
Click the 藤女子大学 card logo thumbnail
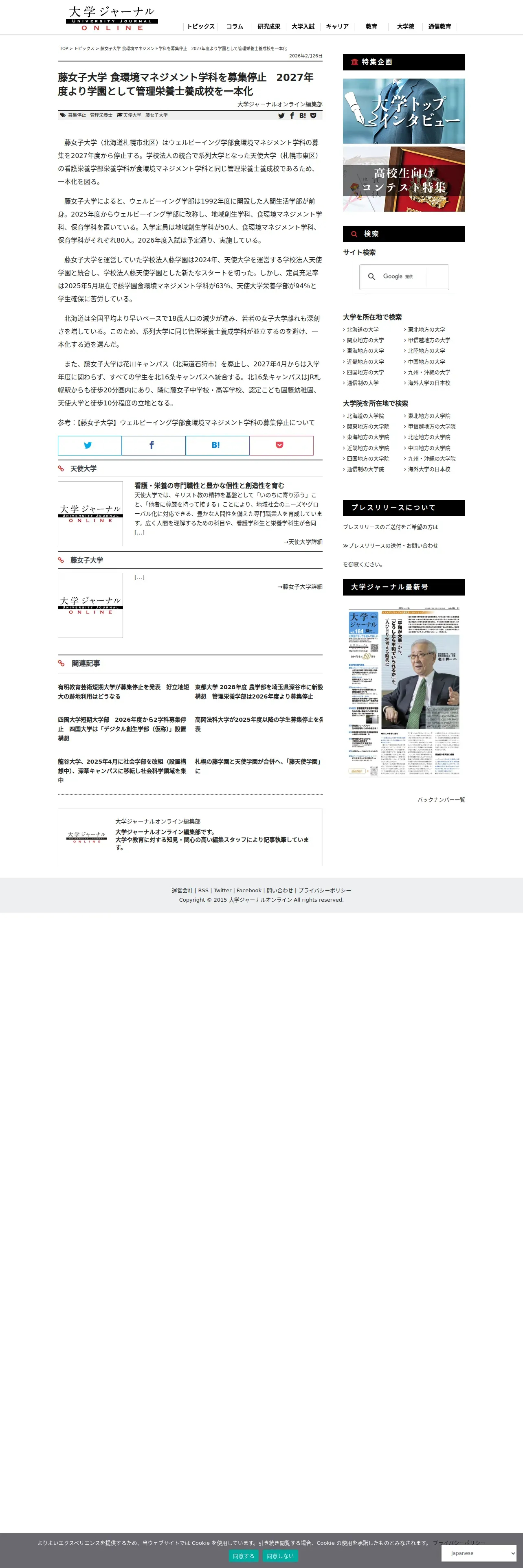(x=90, y=605)
